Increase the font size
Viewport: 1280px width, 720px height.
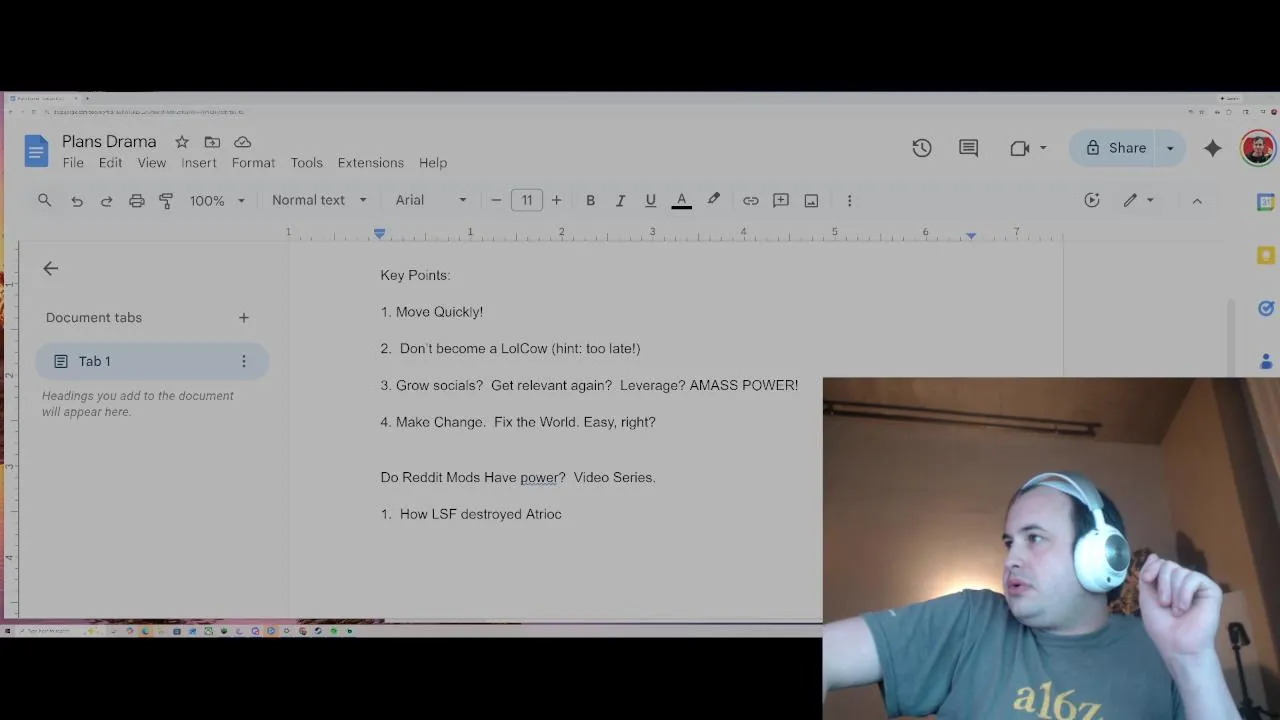(557, 200)
